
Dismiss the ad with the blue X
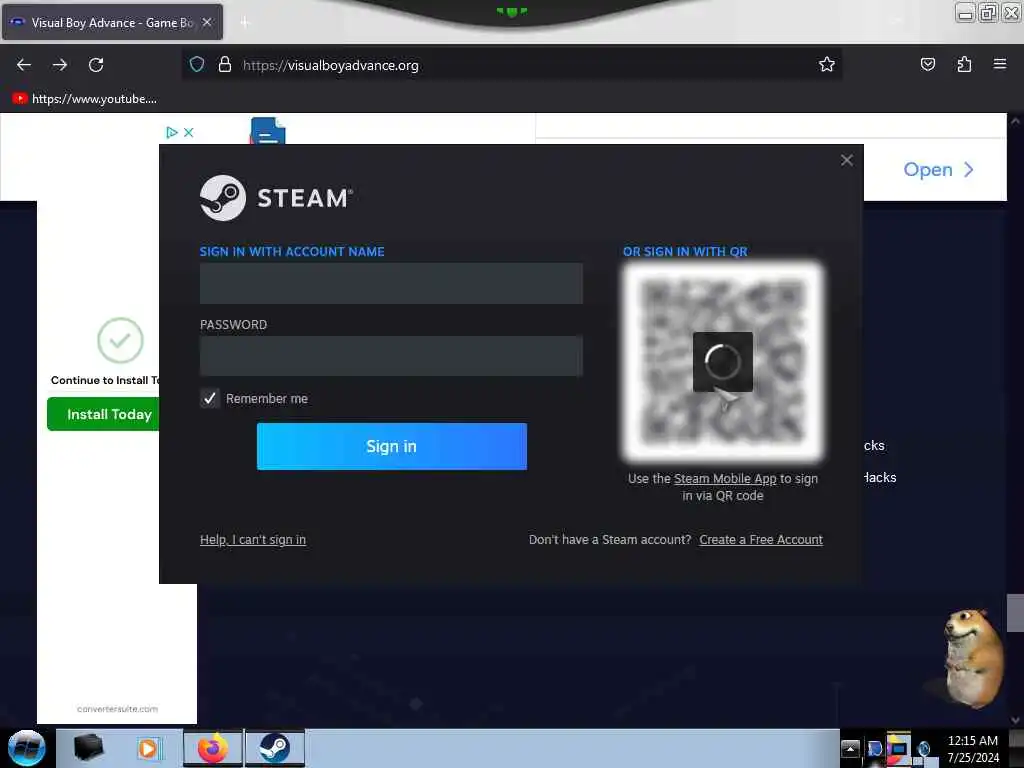[x=189, y=133]
